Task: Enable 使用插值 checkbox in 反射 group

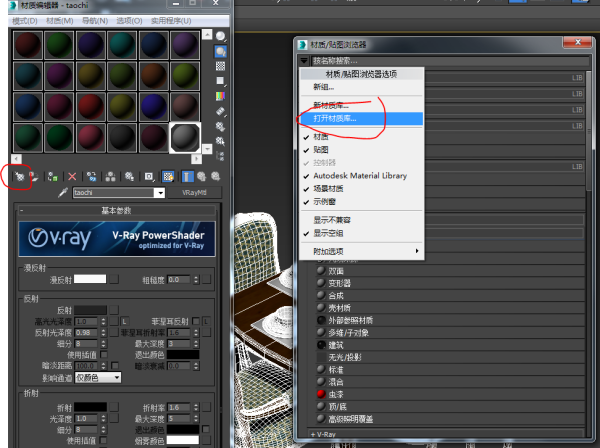Action: [x=104, y=355]
